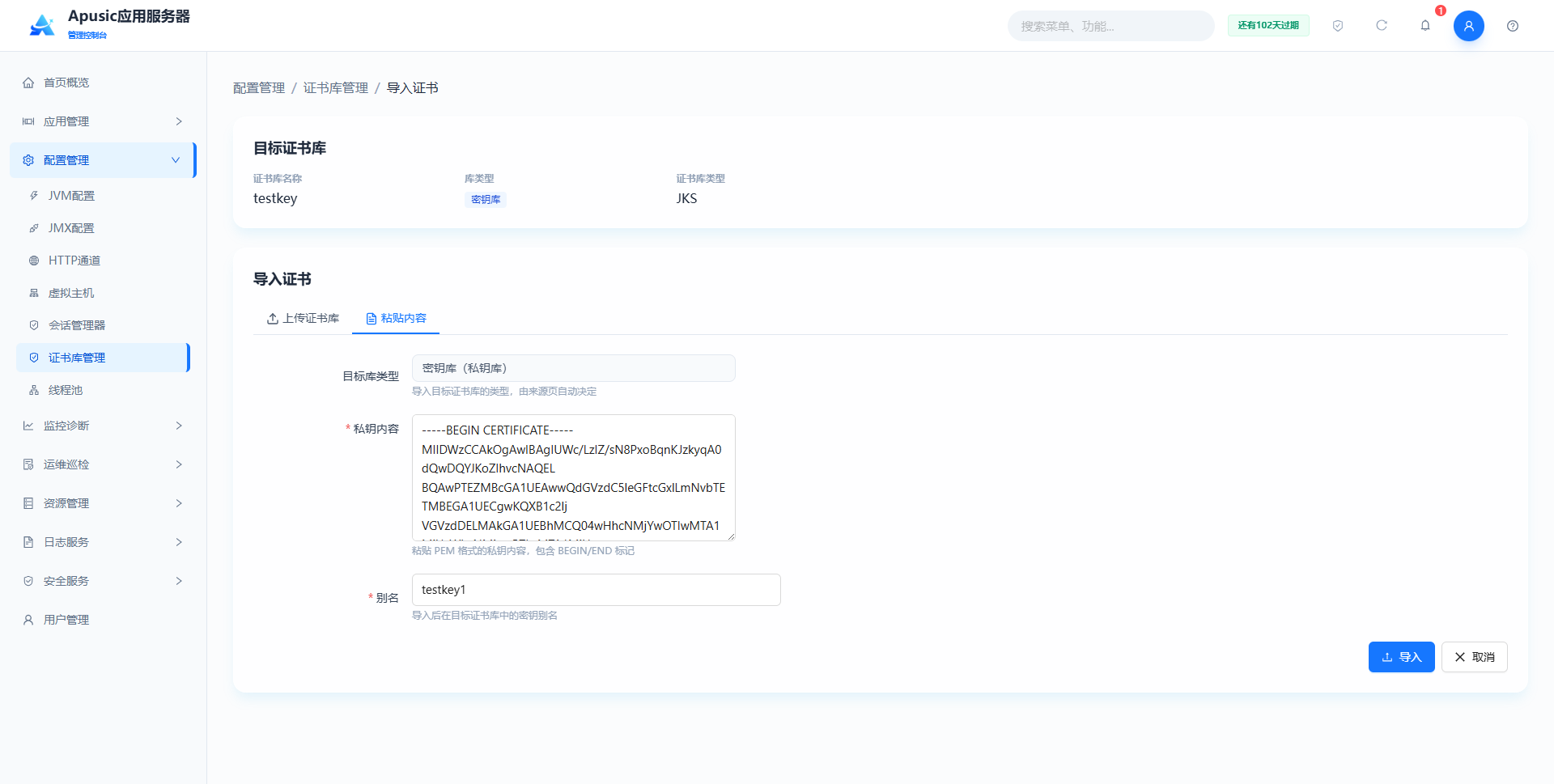Open 会话管理器 page
Viewport: 1554px width, 784px height.
(x=103, y=325)
